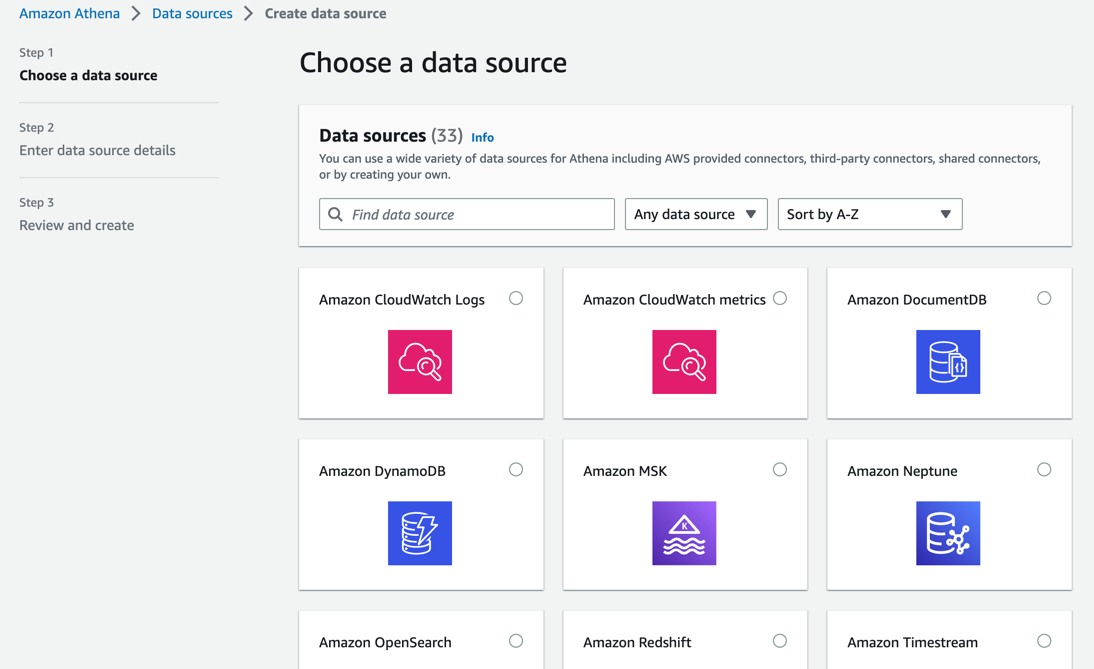Screen dimensions: 1094x669
Task: Choose the Amazon Redshift radio button
Action: pos(780,641)
